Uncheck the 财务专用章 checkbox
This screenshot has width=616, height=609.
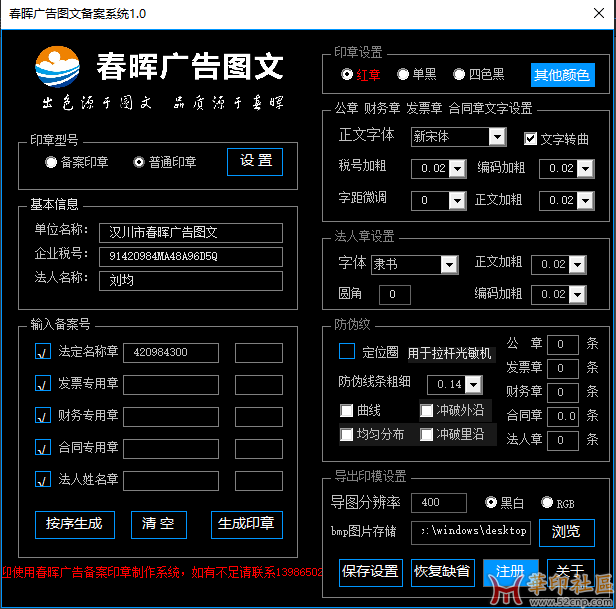(43, 415)
